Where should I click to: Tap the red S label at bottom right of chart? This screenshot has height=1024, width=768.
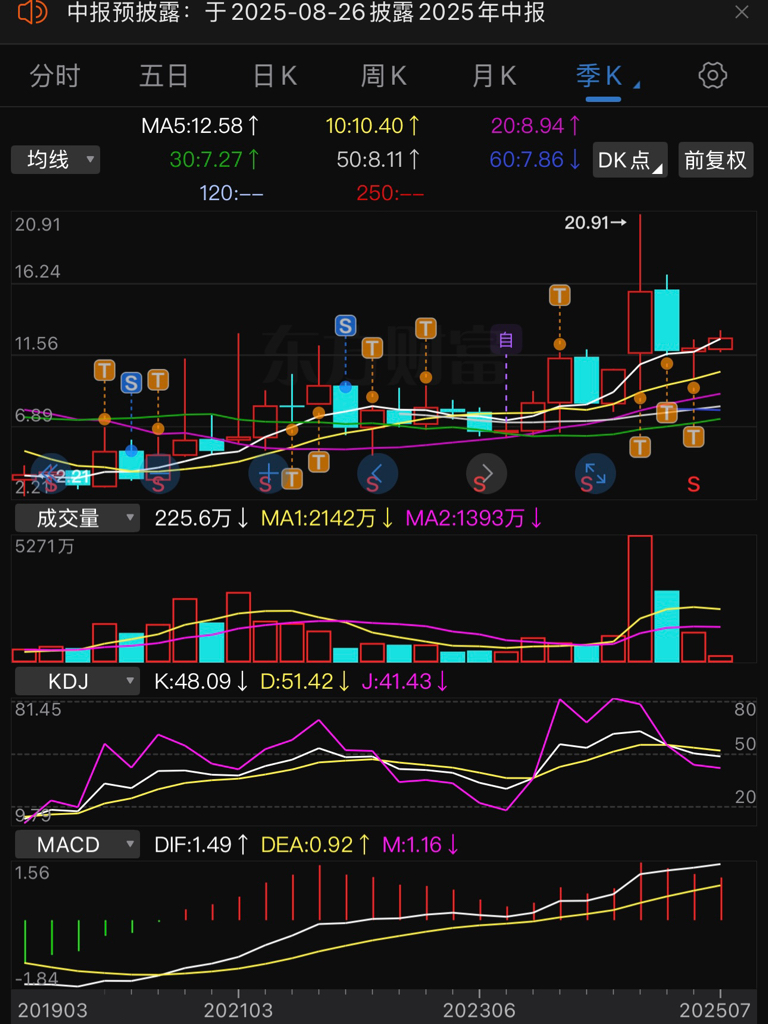(x=694, y=484)
